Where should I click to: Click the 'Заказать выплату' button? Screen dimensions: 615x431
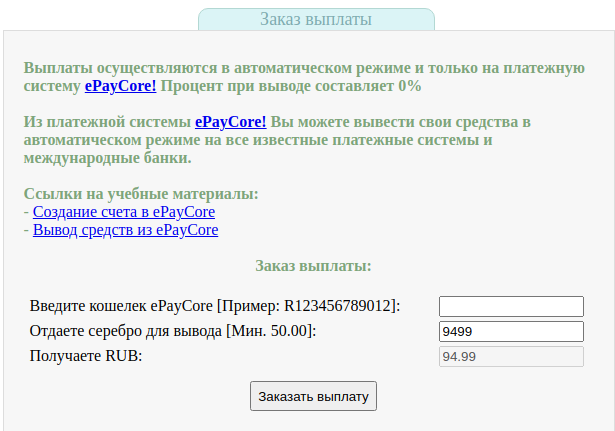313,396
